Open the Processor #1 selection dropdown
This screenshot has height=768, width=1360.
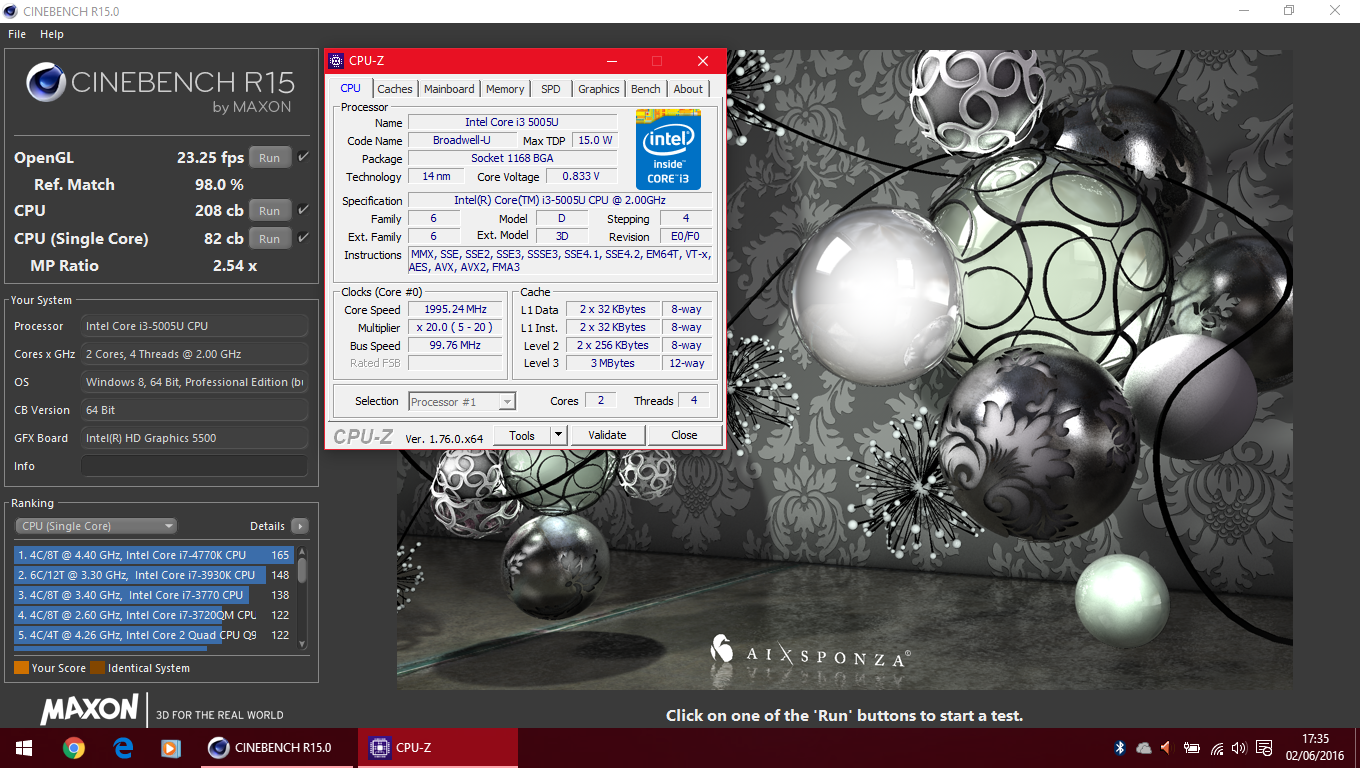[462, 402]
